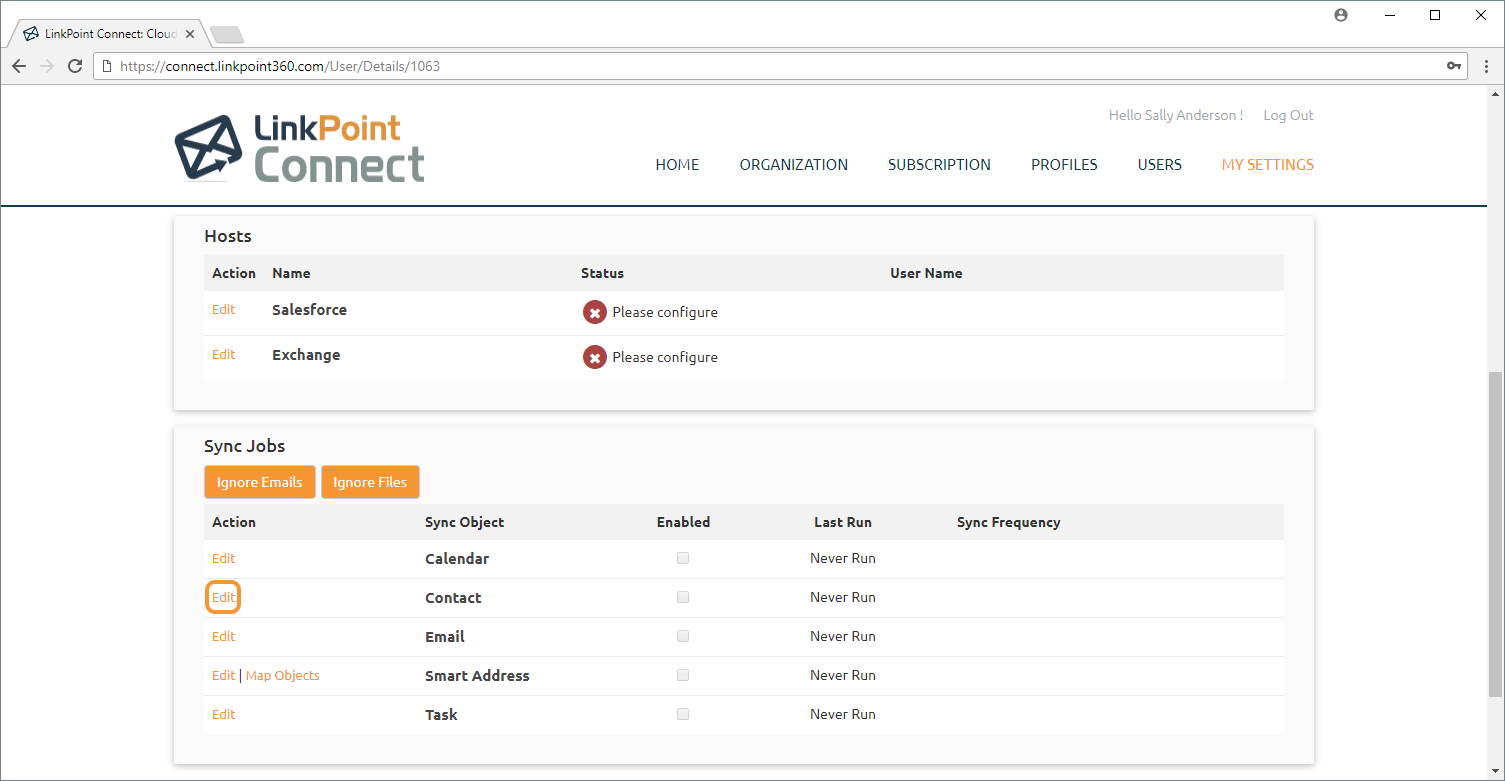Enable the Calendar sync job checkbox
Image resolution: width=1505 pixels, height=781 pixels.
coord(683,558)
